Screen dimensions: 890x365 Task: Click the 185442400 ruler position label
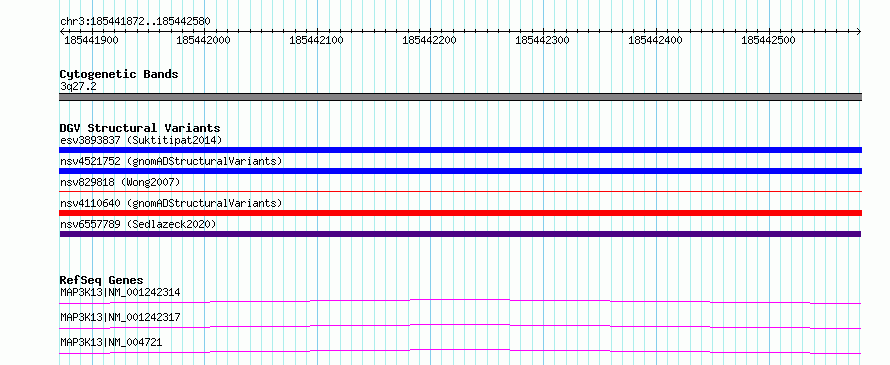656,40
